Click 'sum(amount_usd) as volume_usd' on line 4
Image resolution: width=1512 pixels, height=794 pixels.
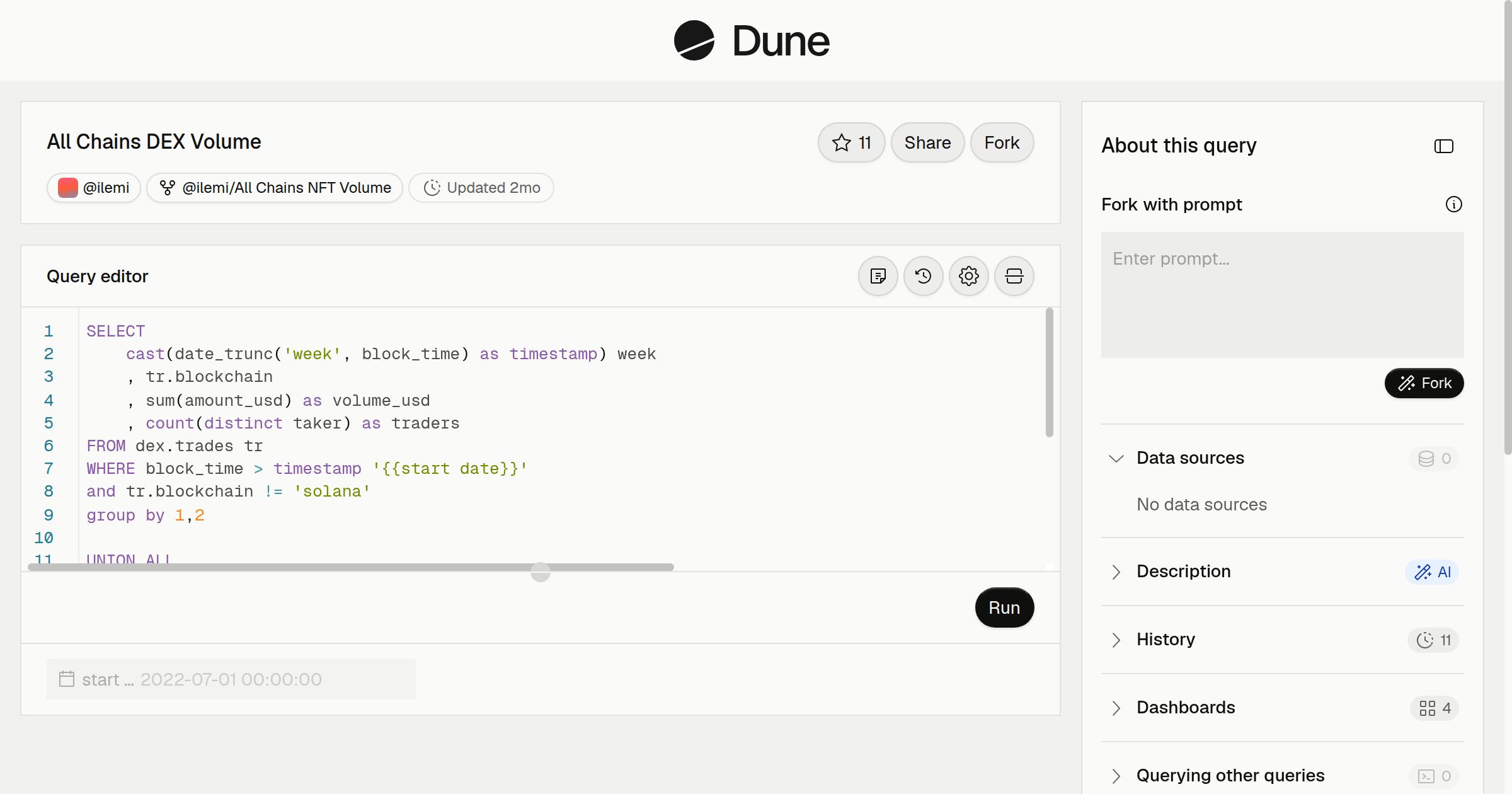coord(288,400)
